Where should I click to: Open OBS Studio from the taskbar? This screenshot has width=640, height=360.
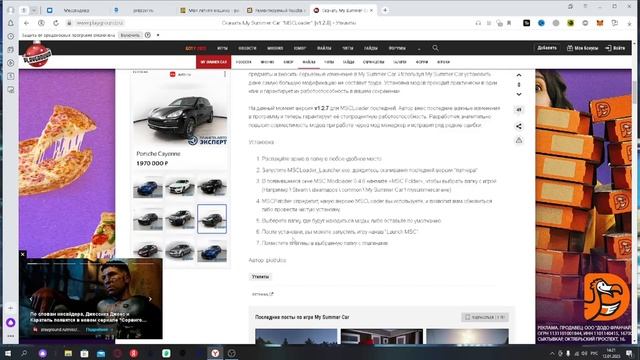[x=231, y=353]
